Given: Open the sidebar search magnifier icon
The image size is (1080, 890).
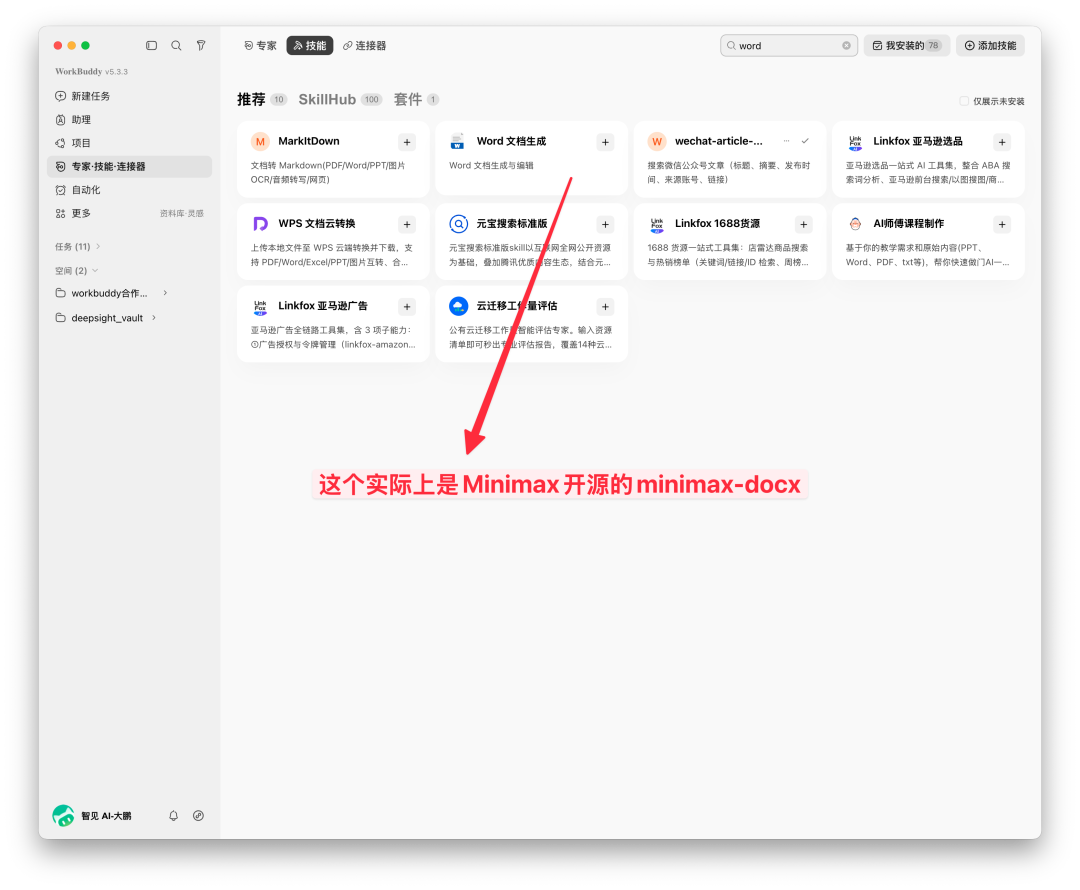Looking at the screenshot, I should [x=176, y=45].
